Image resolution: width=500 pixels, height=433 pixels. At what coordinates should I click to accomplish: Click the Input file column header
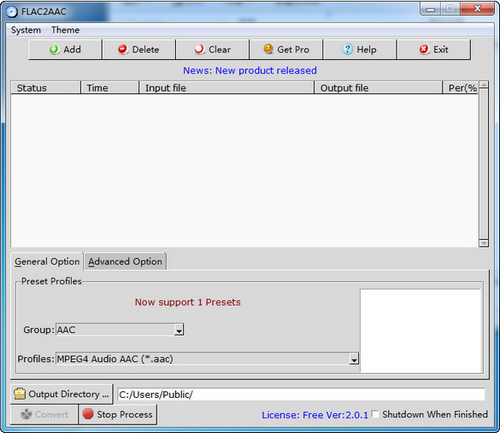coord(227,88)
